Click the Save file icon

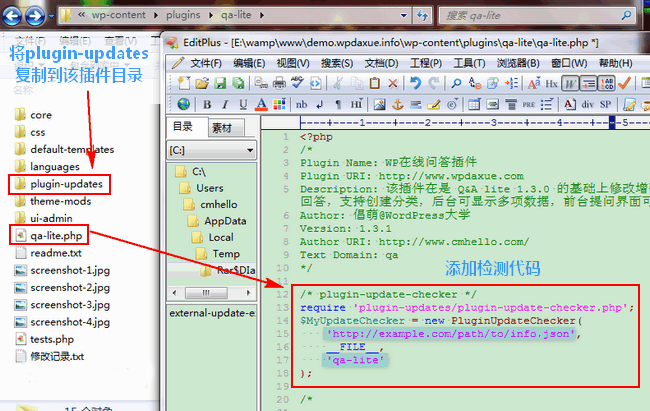pyautogui.click(x=220, y=83)
